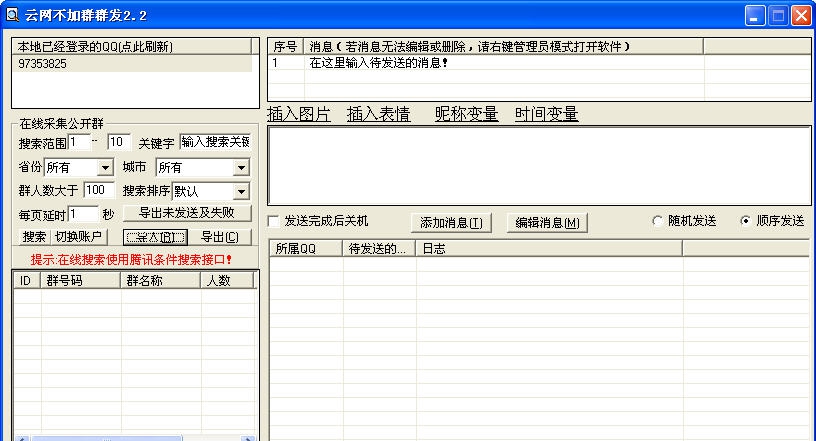Screen dimensions: 816x441
Task: Click the 添加消息(T) button
Action: pos(451,223)
